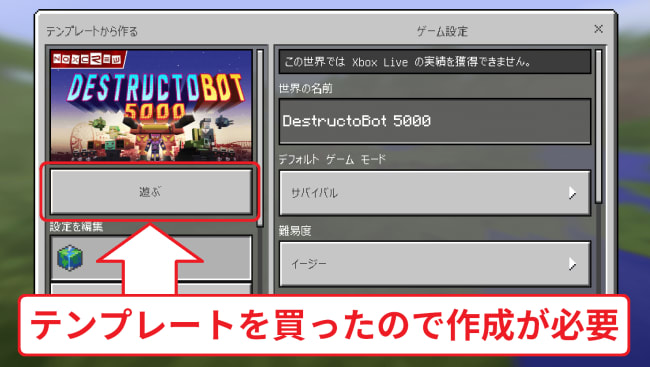Close the world creation dialog

click(598, 29)
